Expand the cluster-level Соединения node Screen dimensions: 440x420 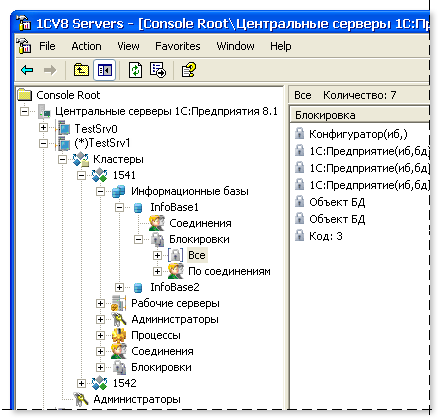(100, 351)
